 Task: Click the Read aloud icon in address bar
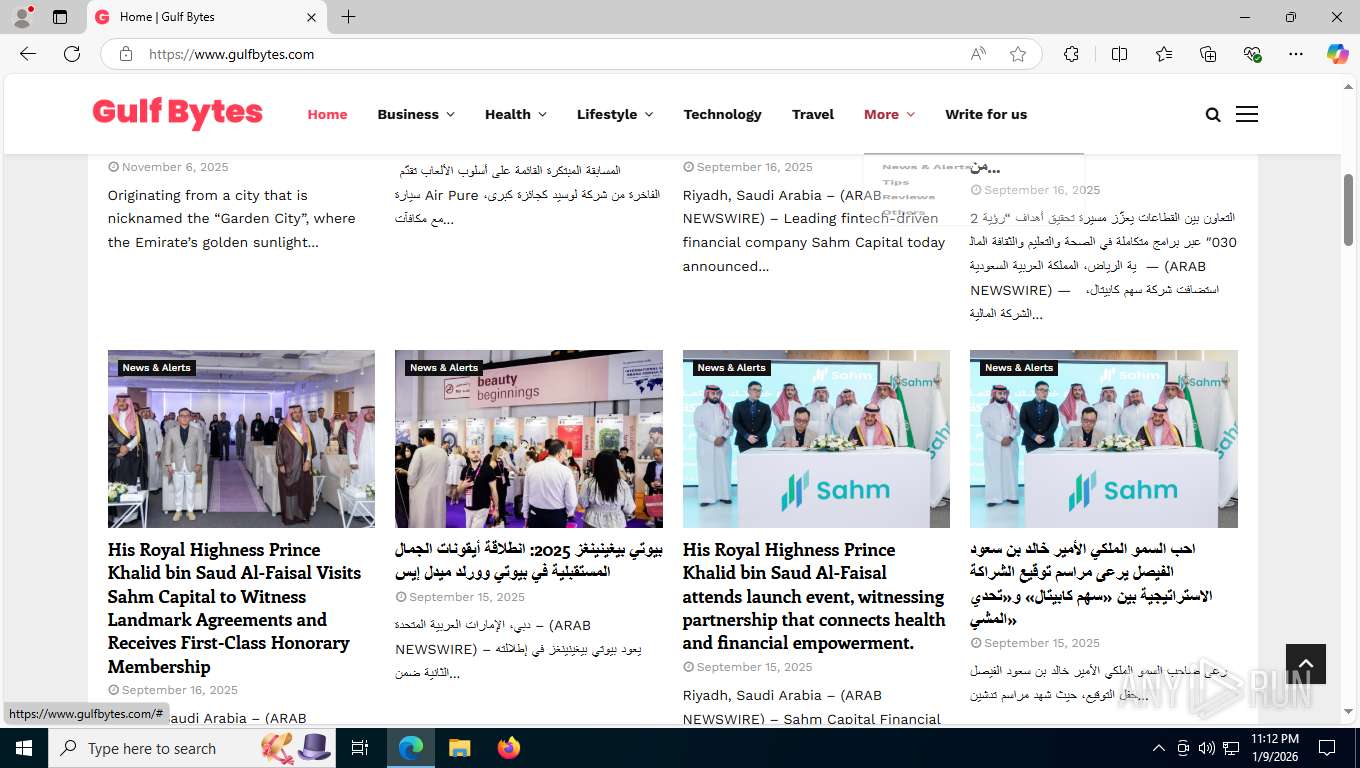978,54
